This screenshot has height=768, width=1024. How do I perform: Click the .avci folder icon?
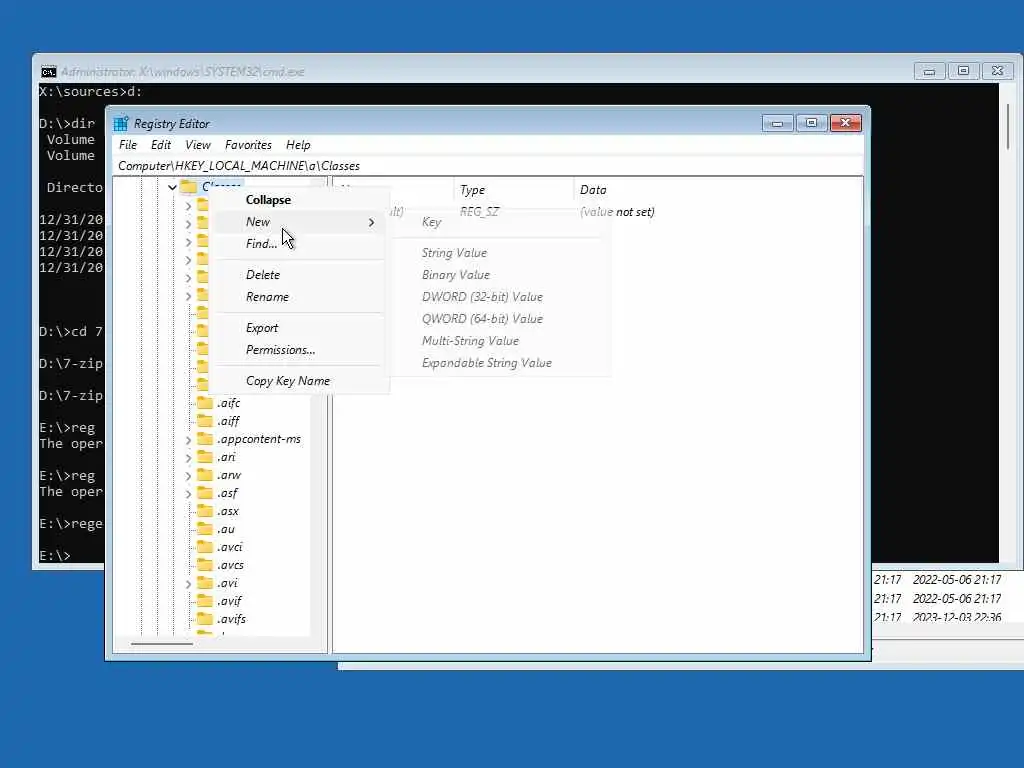[205, 547]
